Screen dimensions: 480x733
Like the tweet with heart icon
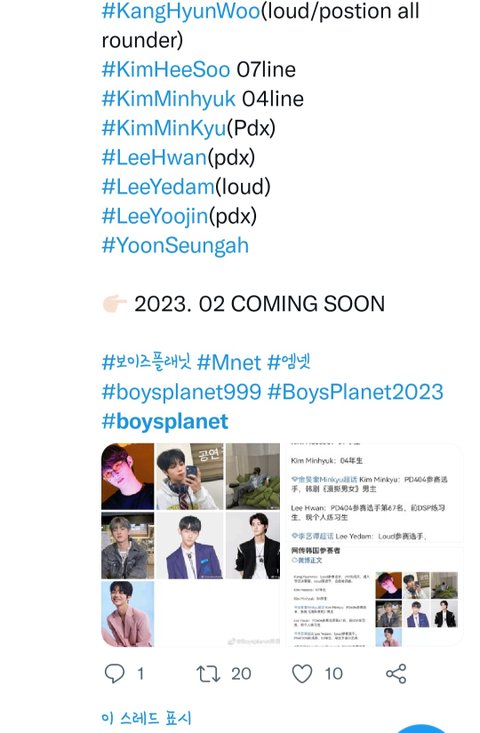coord(302,674)
